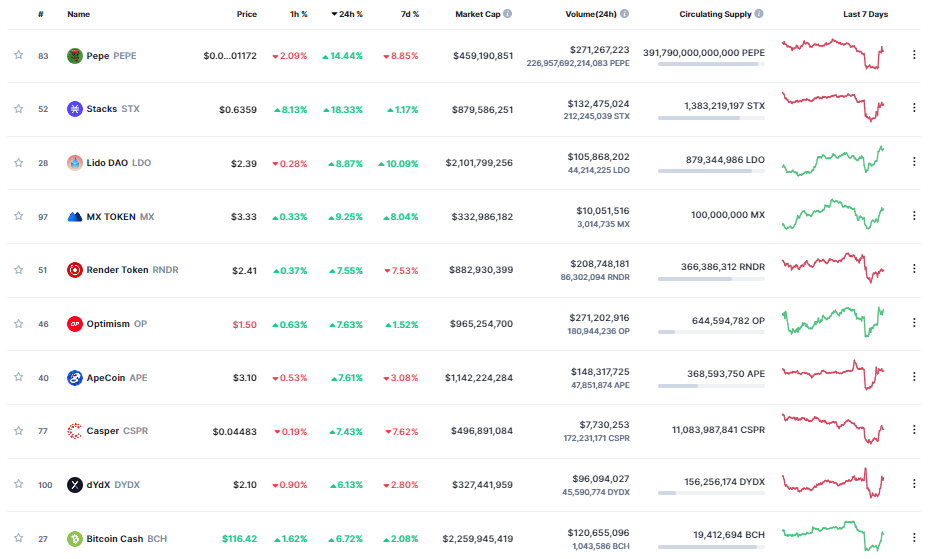Star Optimism in the watchlist
Viewport: 936px width, 559px height.
point(19,324)
